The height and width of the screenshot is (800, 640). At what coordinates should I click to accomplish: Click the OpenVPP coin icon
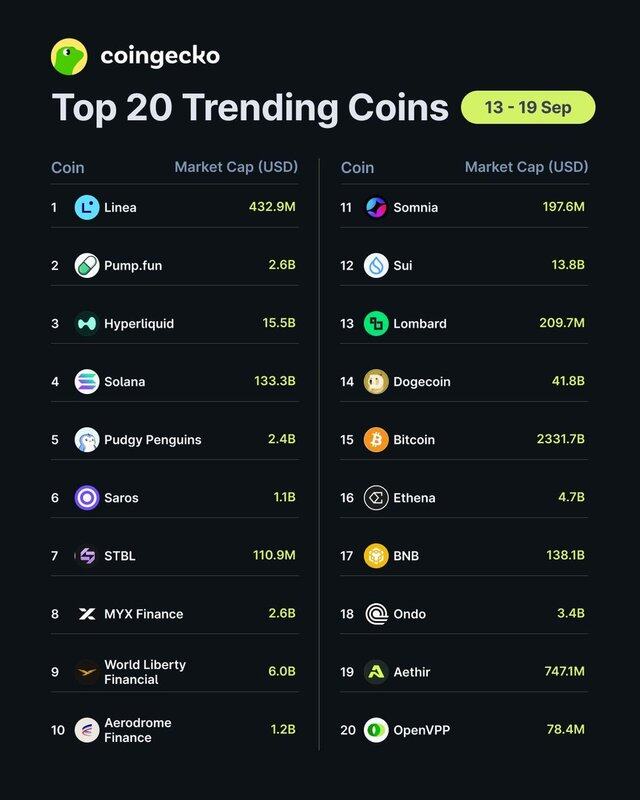pyautogui.click(x=376, y=730)
